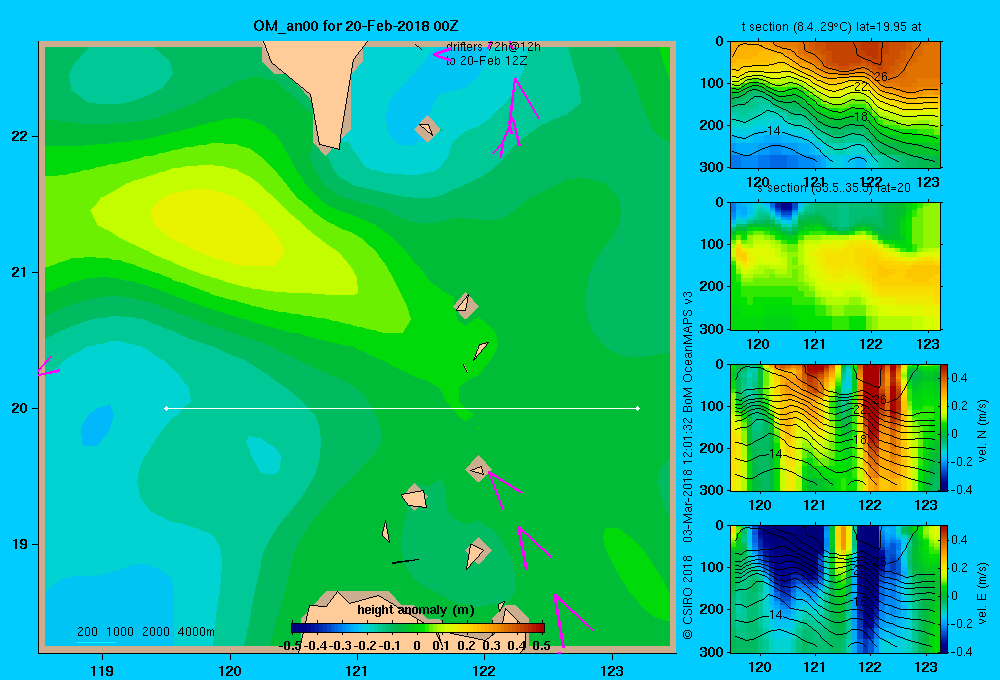This screenshot has width=1000, height=680.
Task: Click latitude label 19 on main map
Action: point(20,544)
